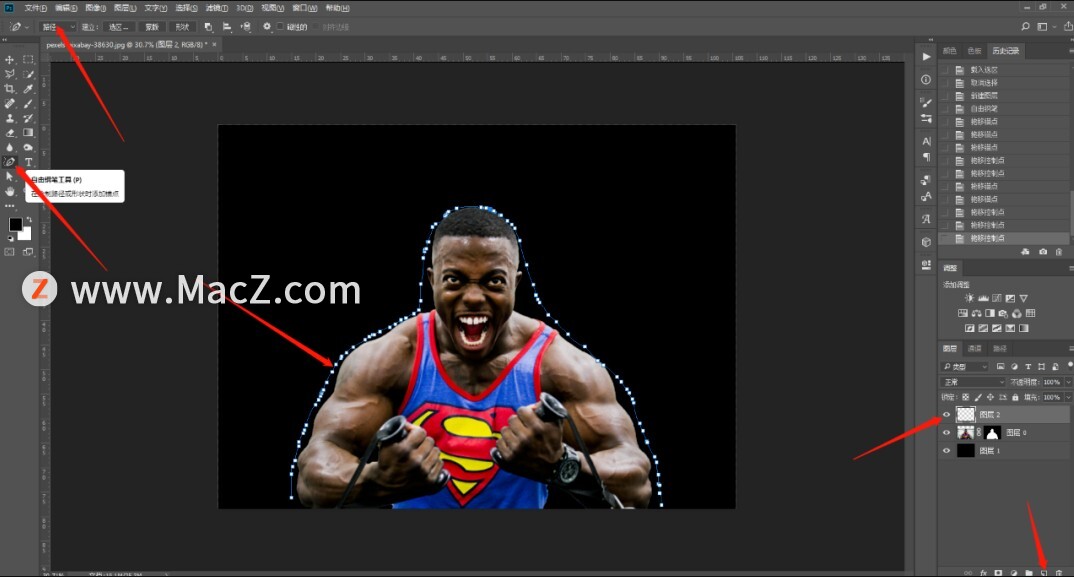Toggle lock all padlock icon
The width and height of the screenshot is (1074, 577).
[x=1014, y=397]
